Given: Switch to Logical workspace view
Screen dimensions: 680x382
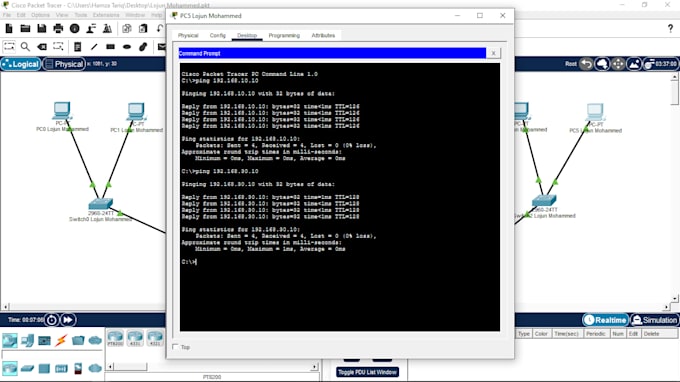Looking at the screenshot, I should [x=20, y=64].
